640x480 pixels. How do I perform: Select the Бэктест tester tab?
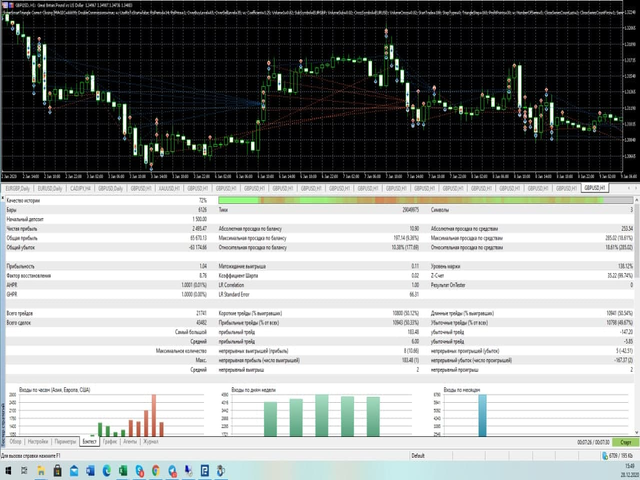89,442
